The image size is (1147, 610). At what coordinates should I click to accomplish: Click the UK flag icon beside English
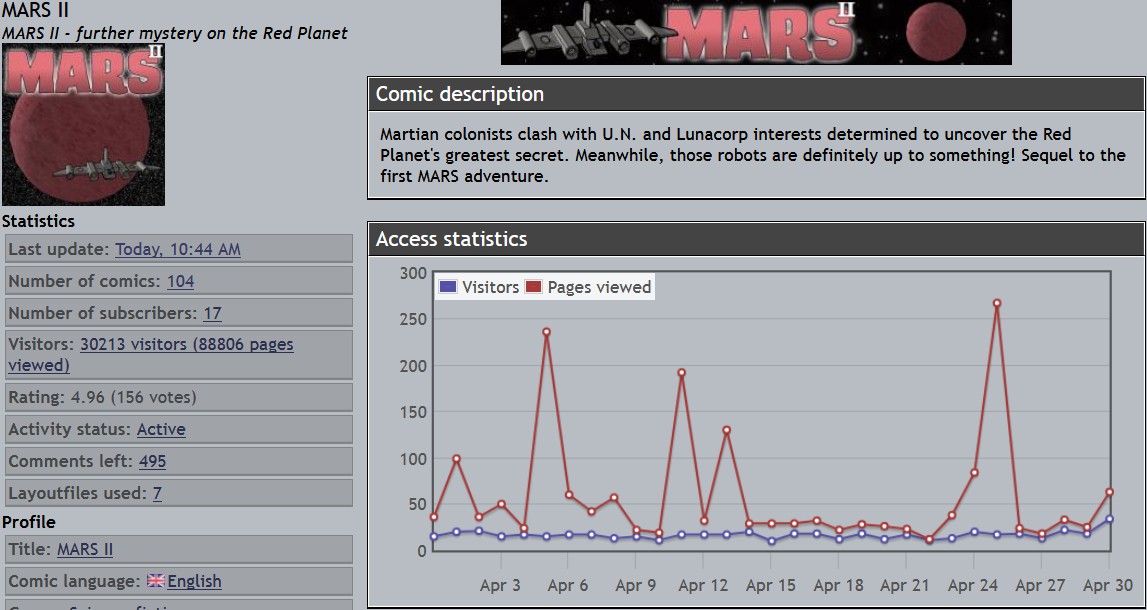[x=155, y=581]
